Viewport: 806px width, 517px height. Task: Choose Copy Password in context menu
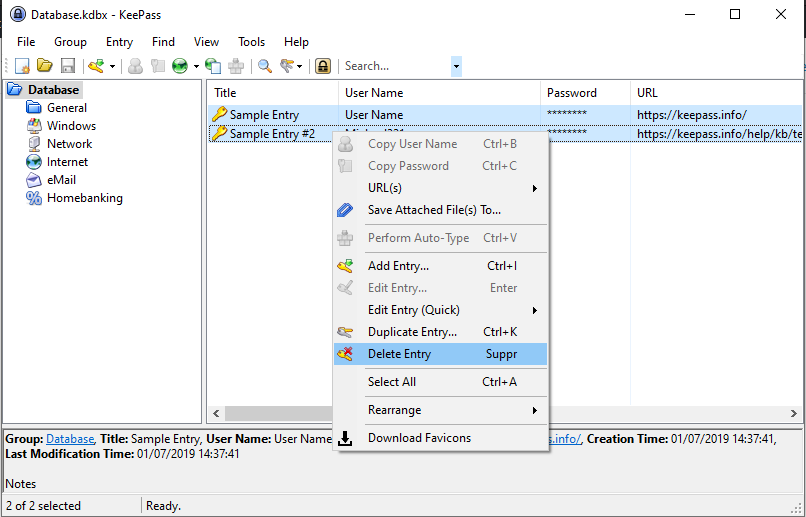point(441,166)
